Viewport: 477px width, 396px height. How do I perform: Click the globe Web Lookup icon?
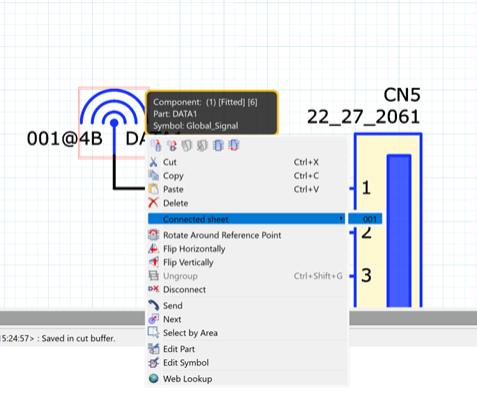(x=153, y=379)
